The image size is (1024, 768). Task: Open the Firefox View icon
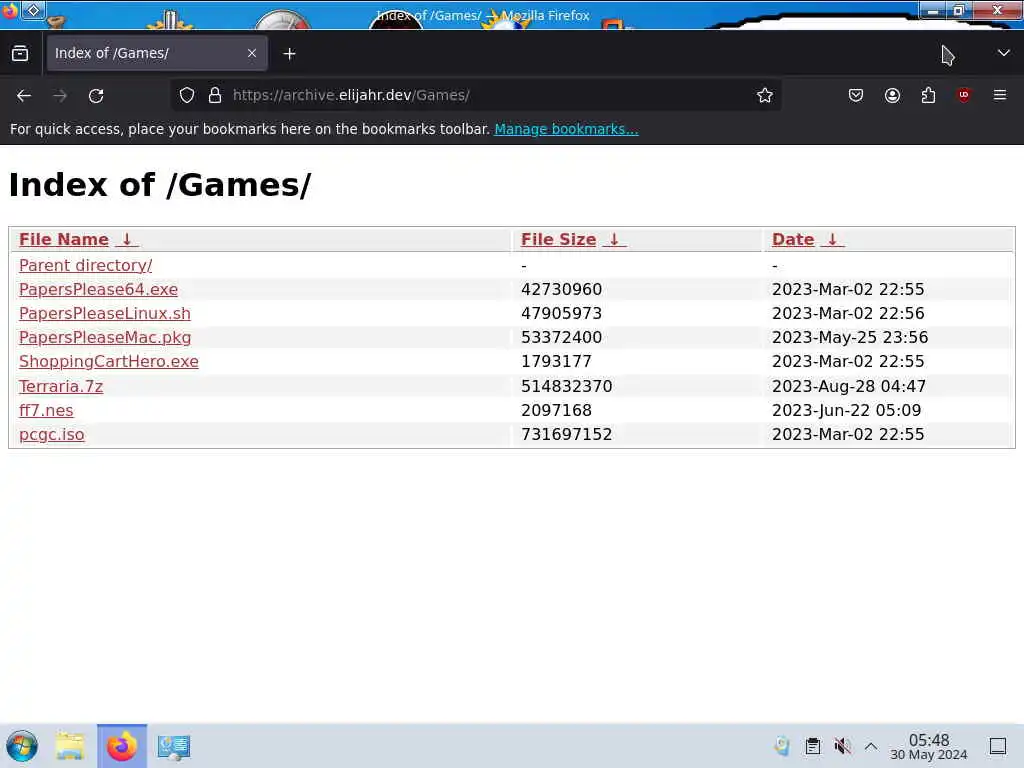[20, 54]
